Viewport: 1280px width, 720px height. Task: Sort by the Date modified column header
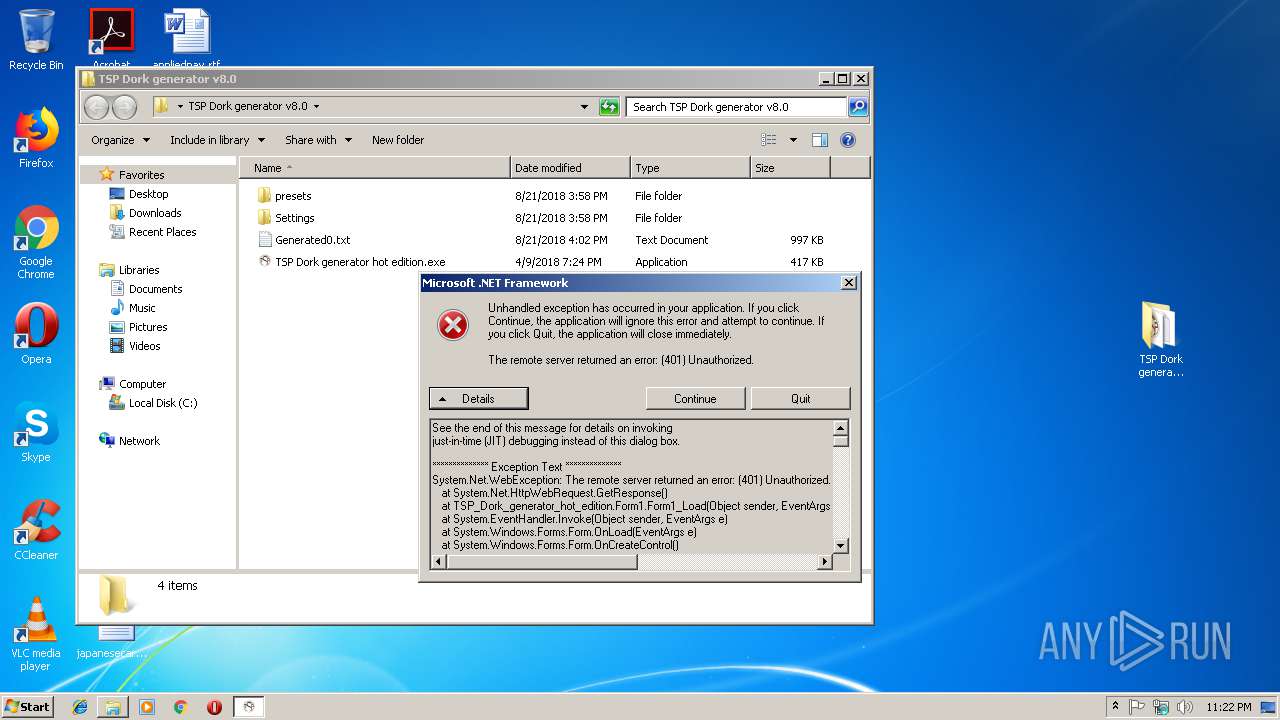[570, 168]
